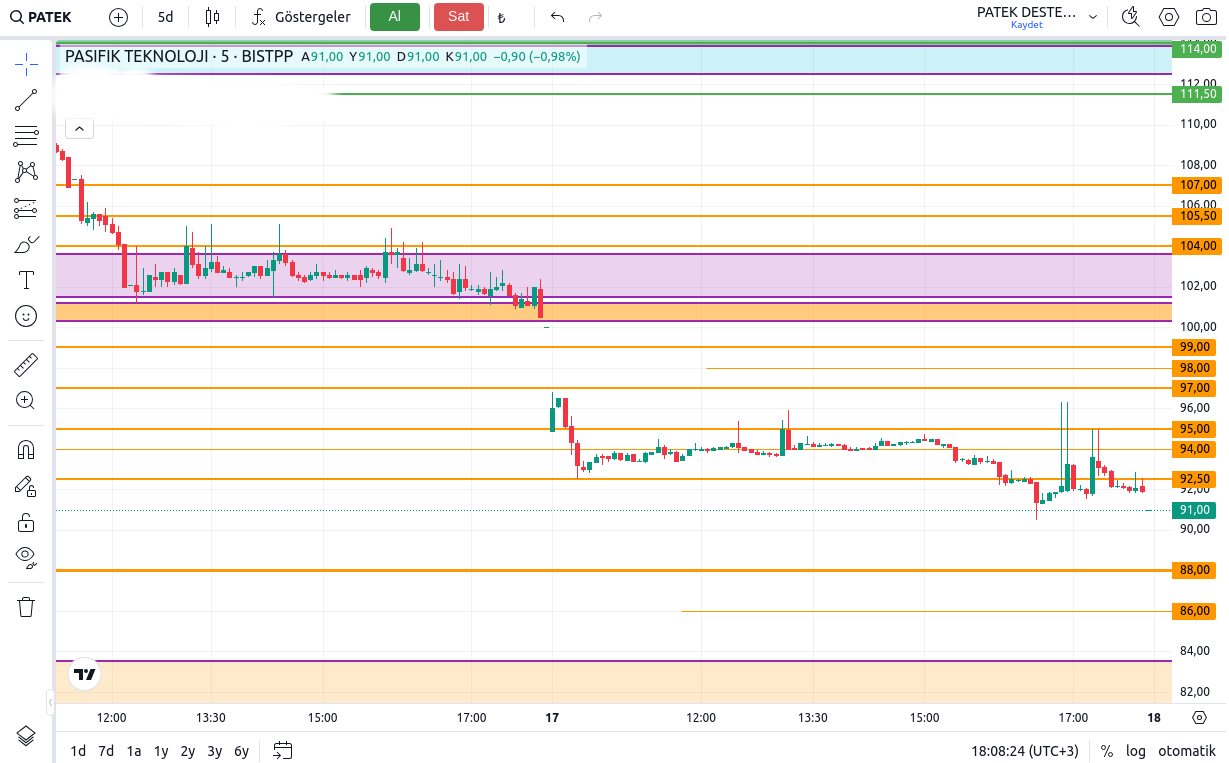Select the 1d date range
The image size is (1229, 763).
click(78, 751)
